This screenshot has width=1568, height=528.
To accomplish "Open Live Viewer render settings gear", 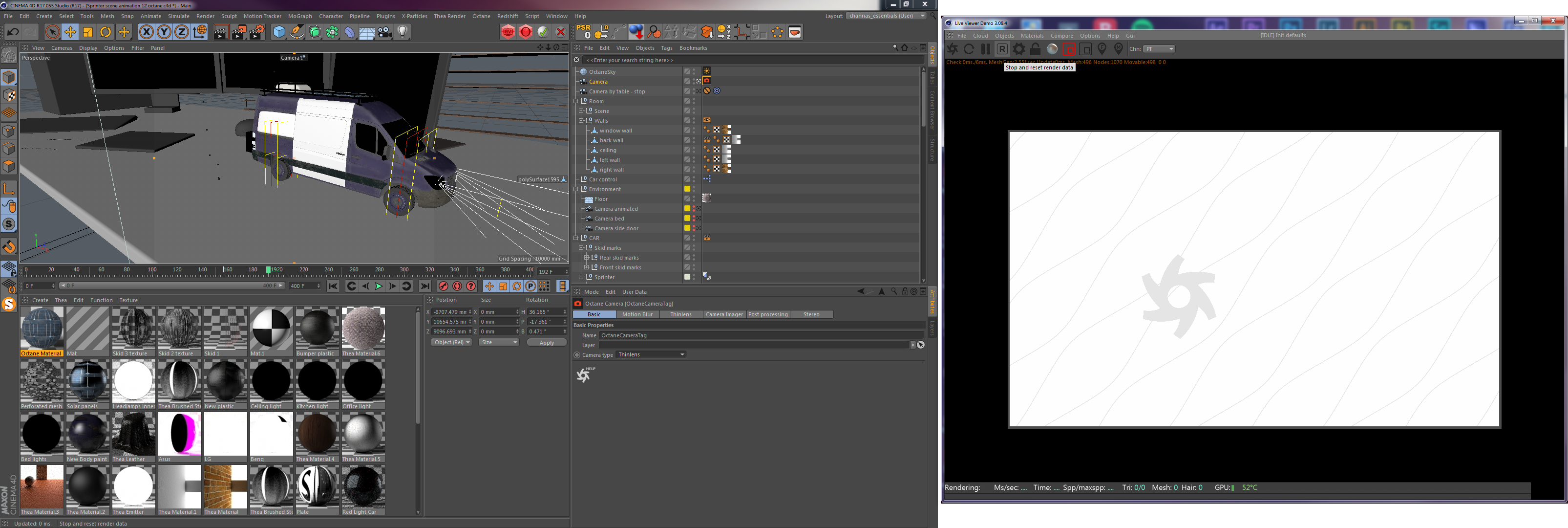I will pos(1018,49).
